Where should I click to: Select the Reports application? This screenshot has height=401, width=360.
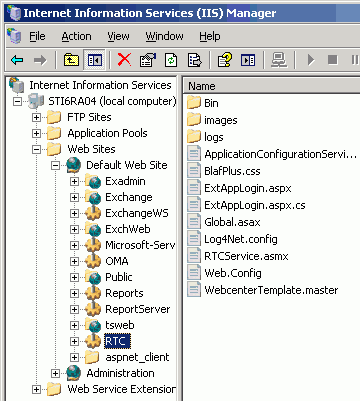coord(124,293)
